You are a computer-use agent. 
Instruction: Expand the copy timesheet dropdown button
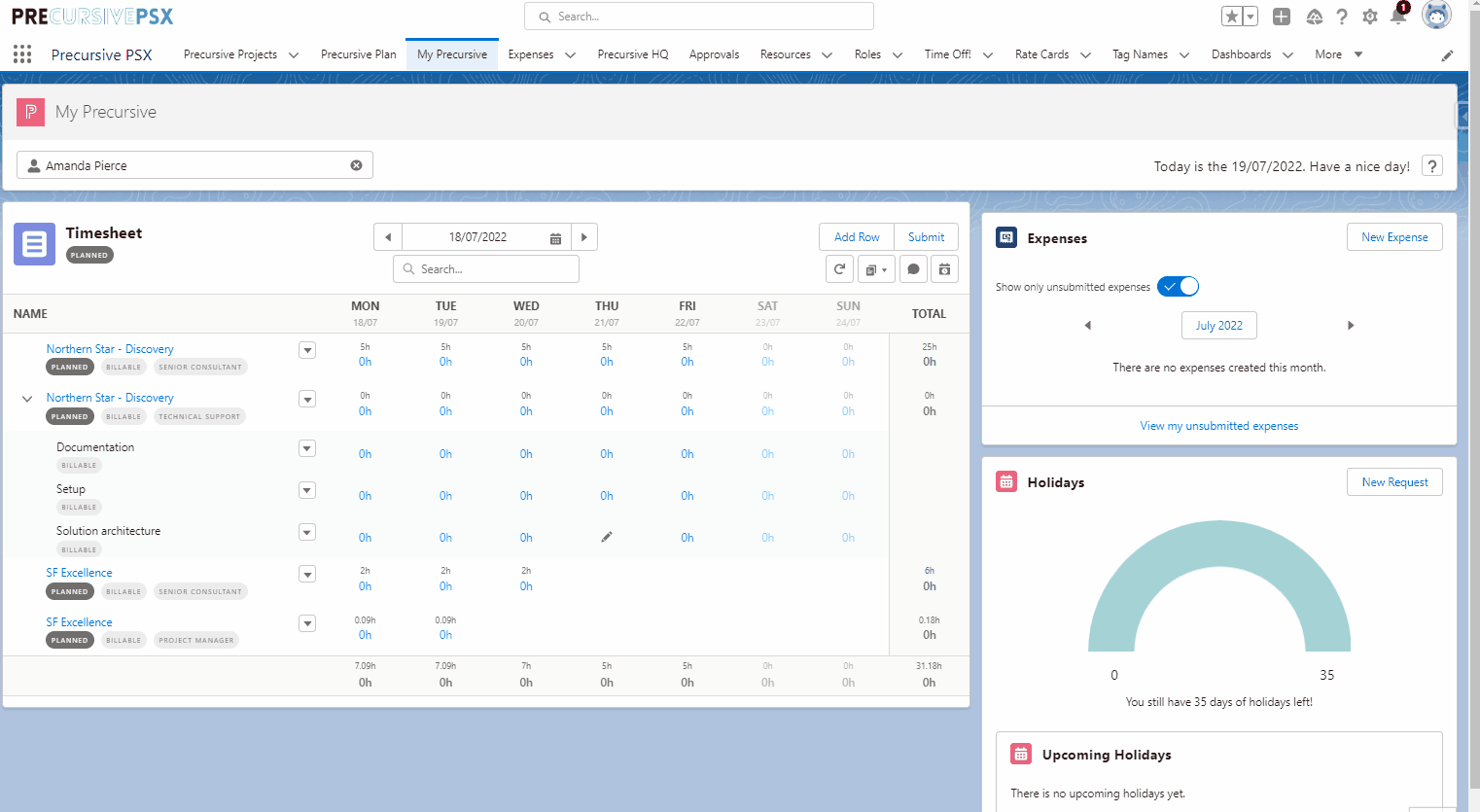(875, 269)
